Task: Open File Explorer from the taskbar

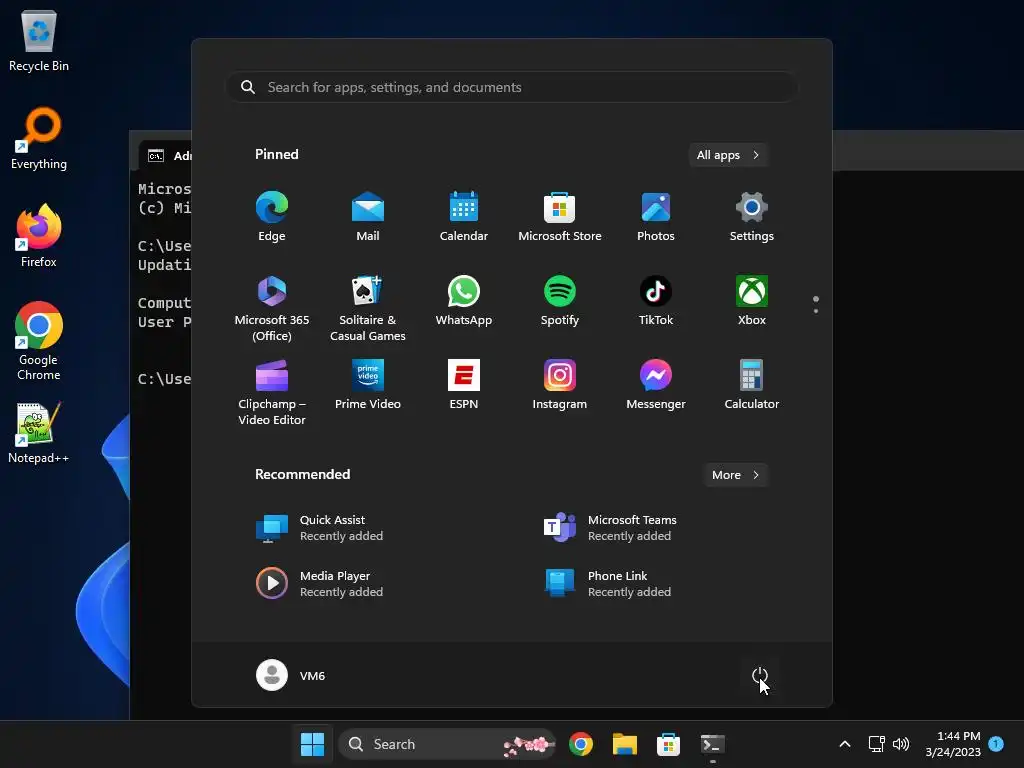Action: [x=624, y=744]
